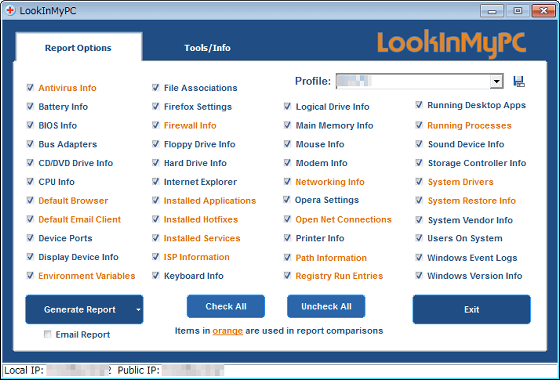The image size is (560, 380).
Task: Toggle Printer Info checkbox
Action: (x=287, y=238)
